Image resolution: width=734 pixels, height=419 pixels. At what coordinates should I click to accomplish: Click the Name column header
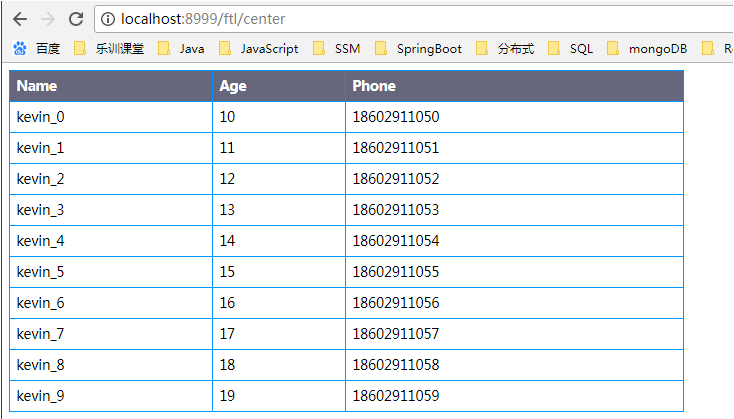click(37, 86)
